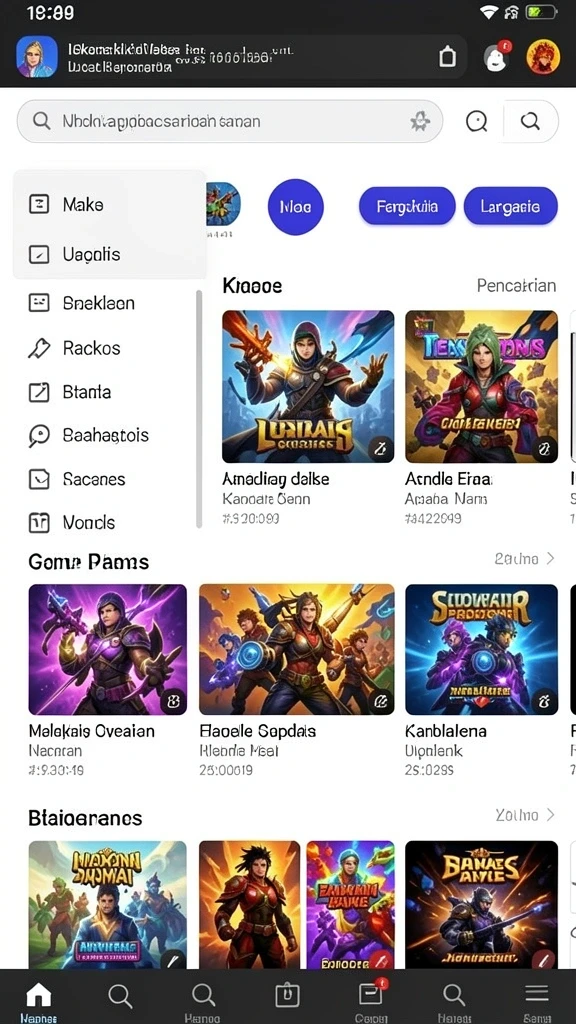Image resolution: width=576 pixels, height=1024 pixels.
Task: Select the round Nloe filter chip
Action: pos(296,207)
